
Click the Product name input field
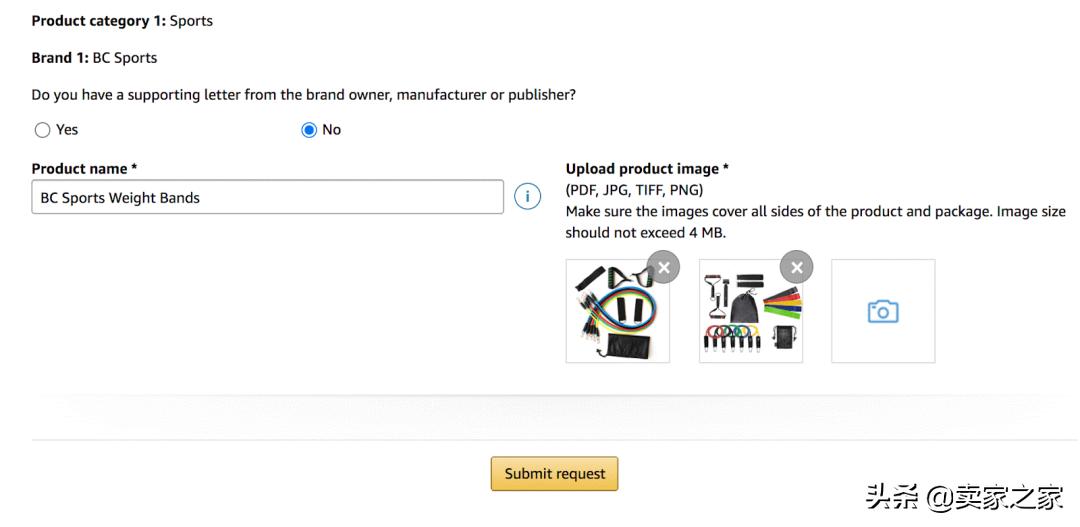coord(267,197)
